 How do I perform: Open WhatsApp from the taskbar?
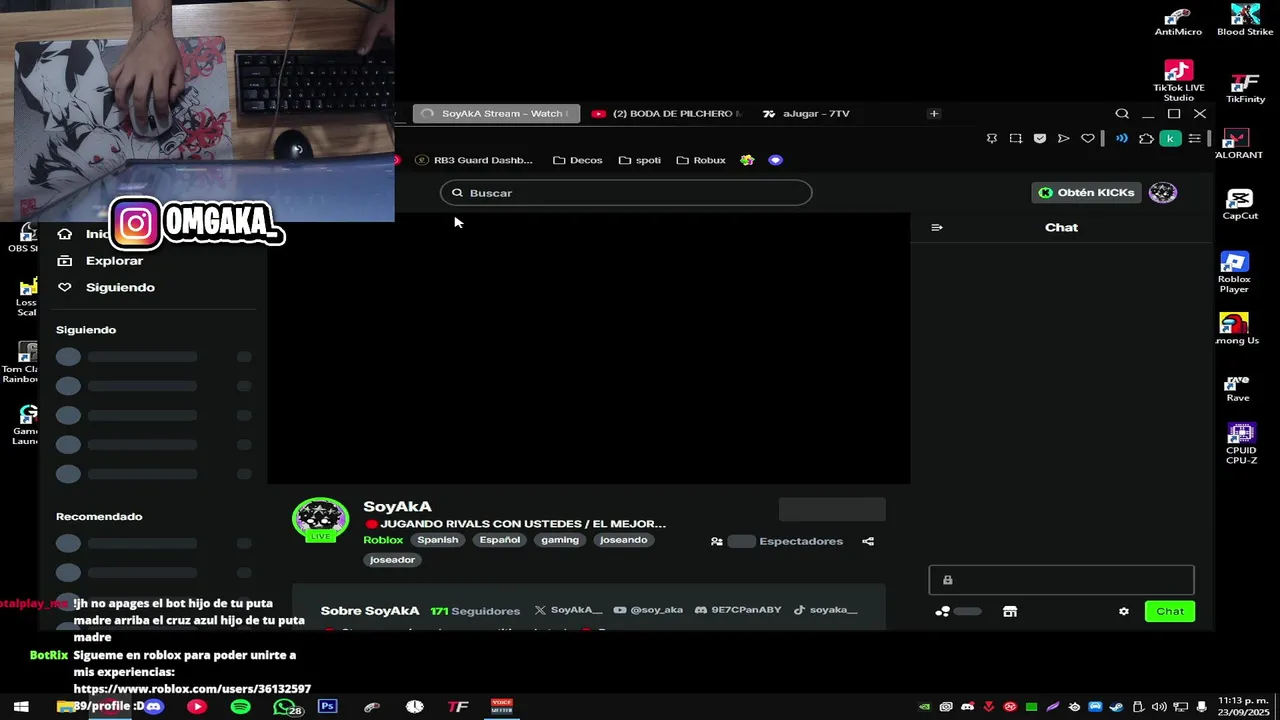tap(285, 707)
